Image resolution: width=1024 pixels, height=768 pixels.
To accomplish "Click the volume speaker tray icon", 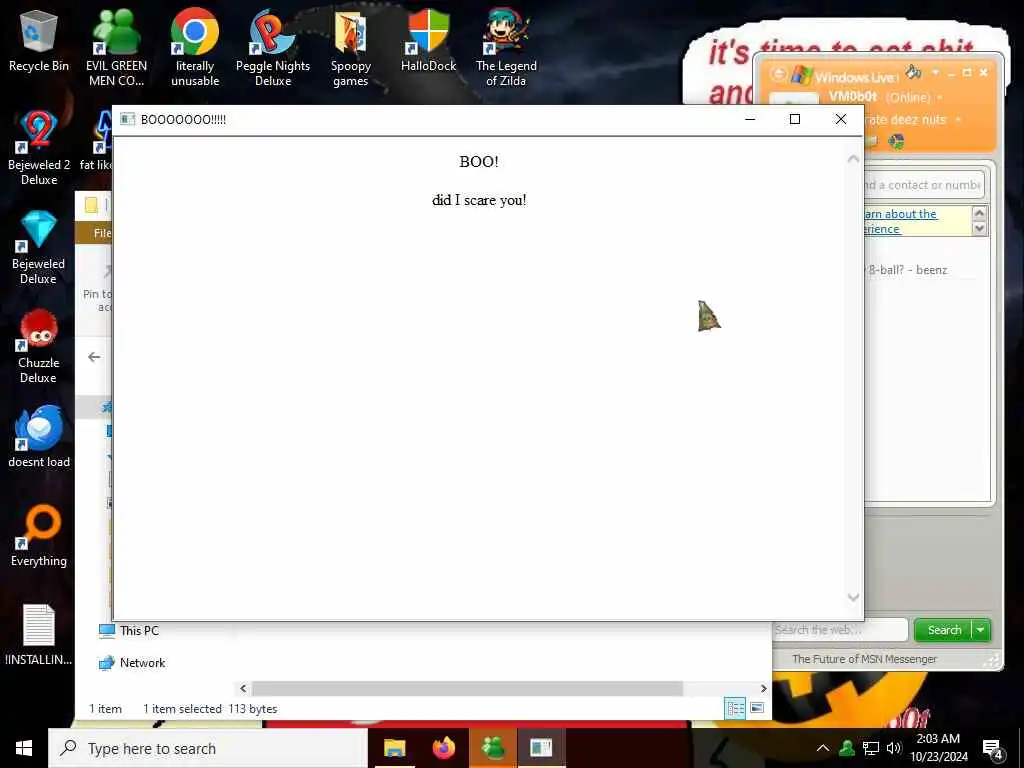I will 893,748.
